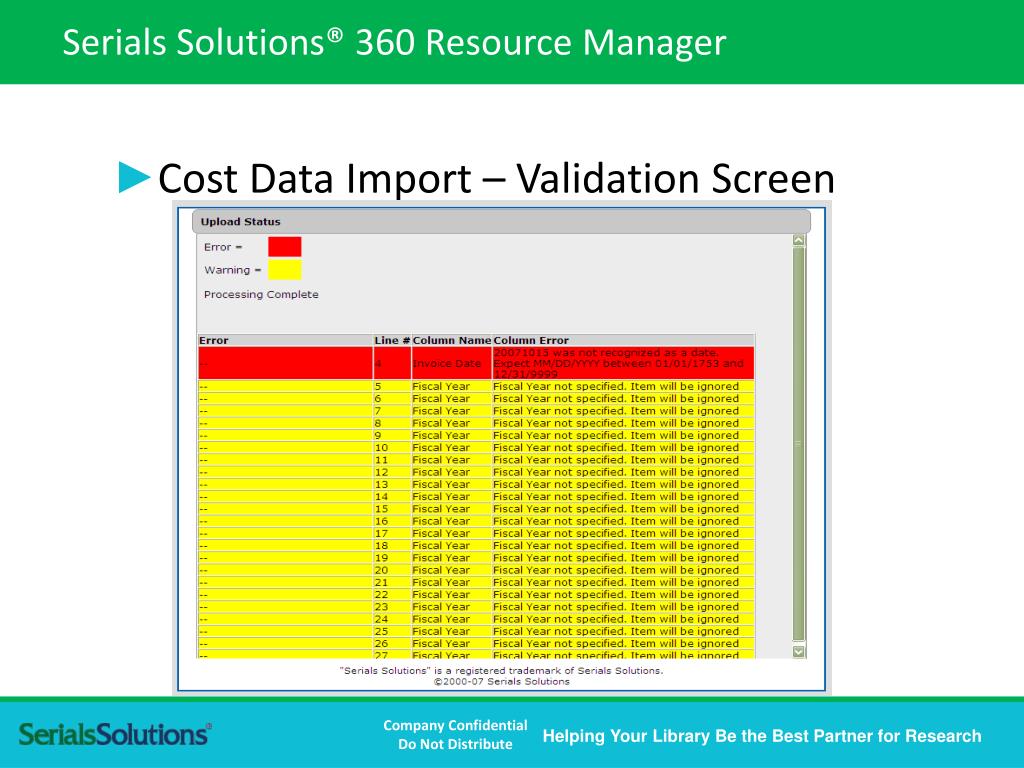
Task: Click line number 15 cell
Action: point(392,509)
